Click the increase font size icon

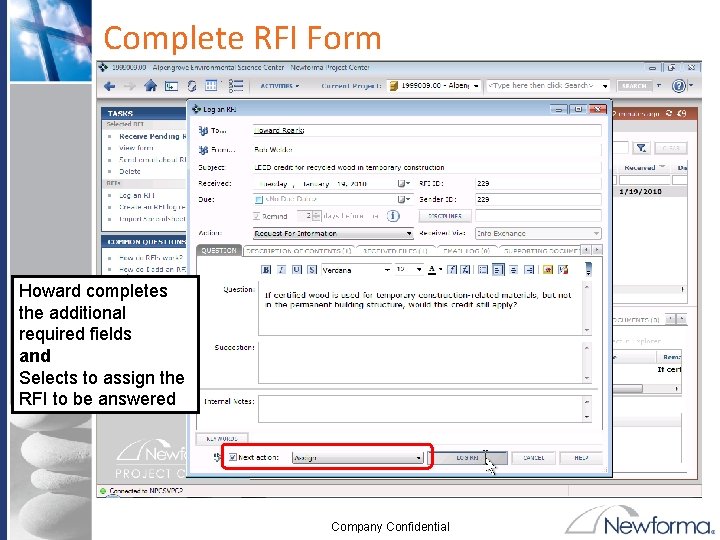[452, 270]
